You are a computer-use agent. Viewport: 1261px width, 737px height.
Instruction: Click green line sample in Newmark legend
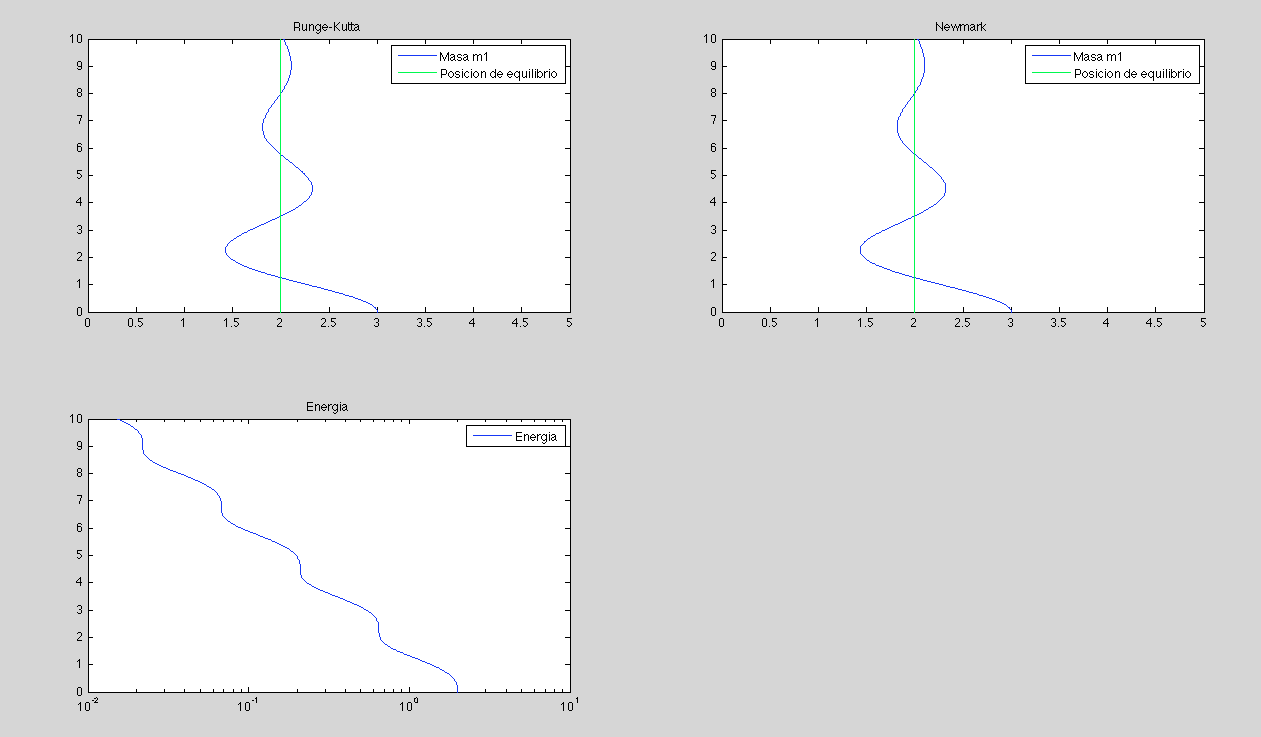tap(1049, 74)
